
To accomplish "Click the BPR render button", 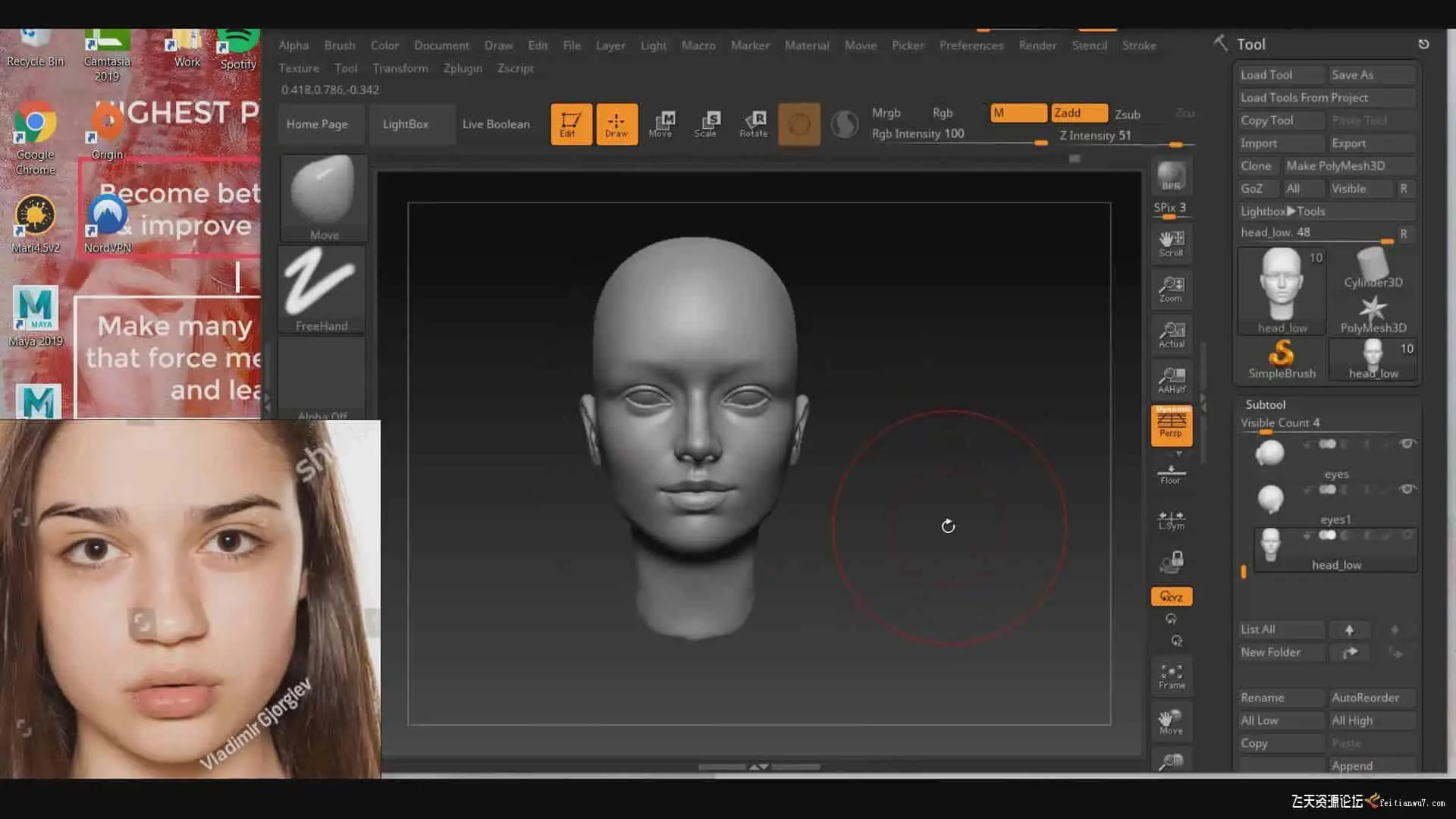I will coord(1171,176).
